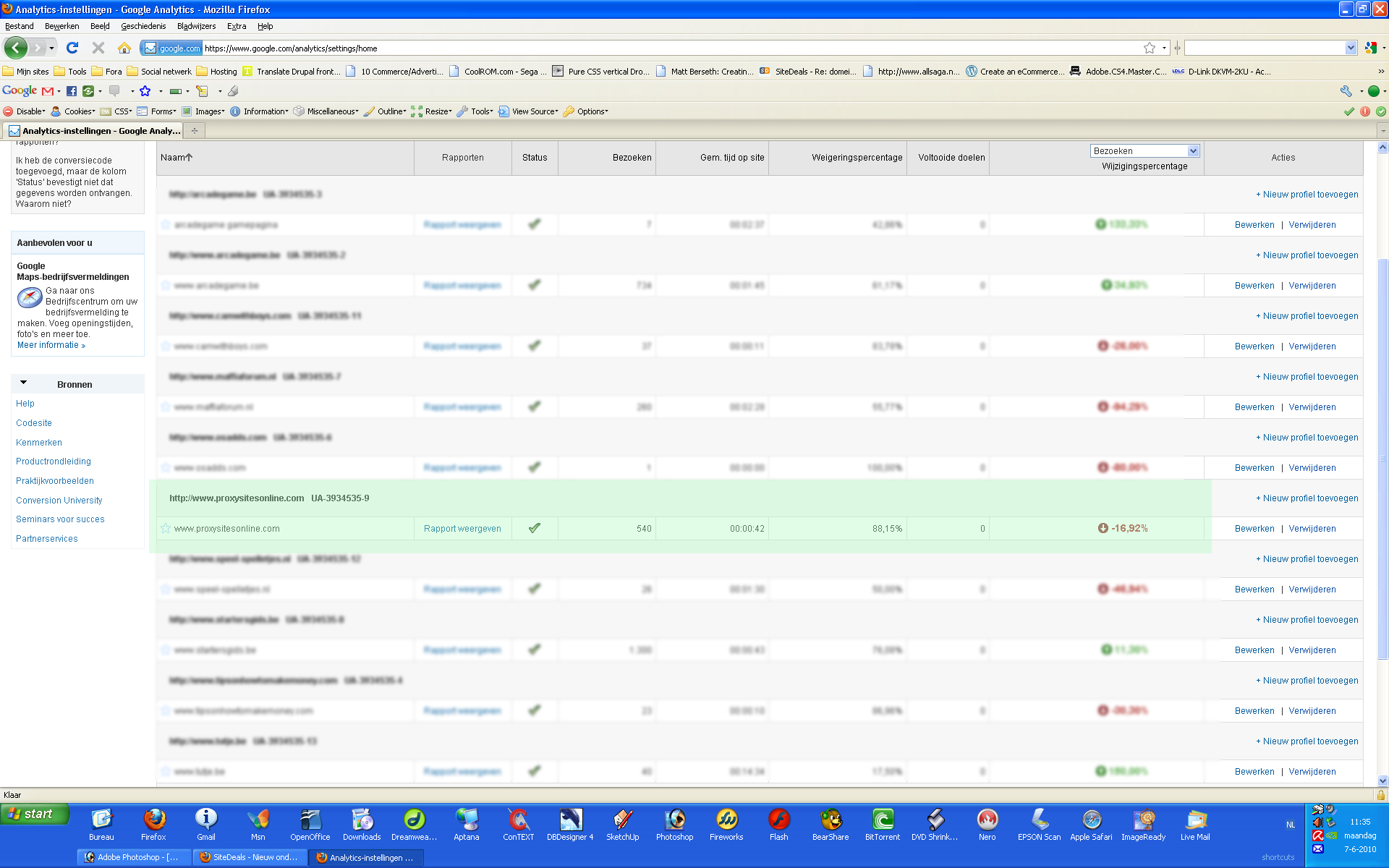
Task: Open View Source menu
Action: [529, 111]
